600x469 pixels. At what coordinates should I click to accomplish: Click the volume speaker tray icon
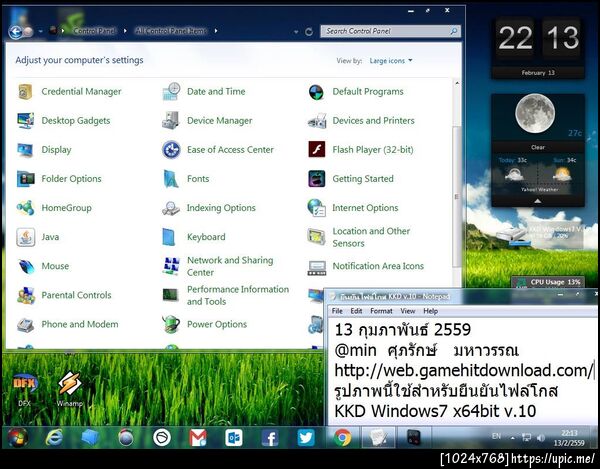(x=541, y=438)
